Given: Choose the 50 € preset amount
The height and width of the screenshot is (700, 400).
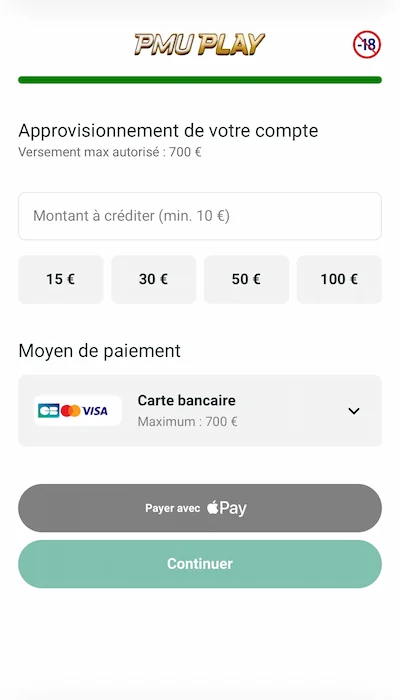Looking at the screenshot, I should pyautogui.click(x=246, y=279).
